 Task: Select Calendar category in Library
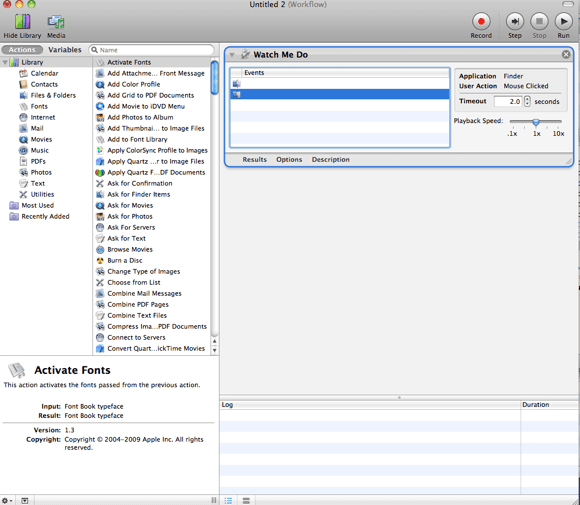[x=44, y=73]
